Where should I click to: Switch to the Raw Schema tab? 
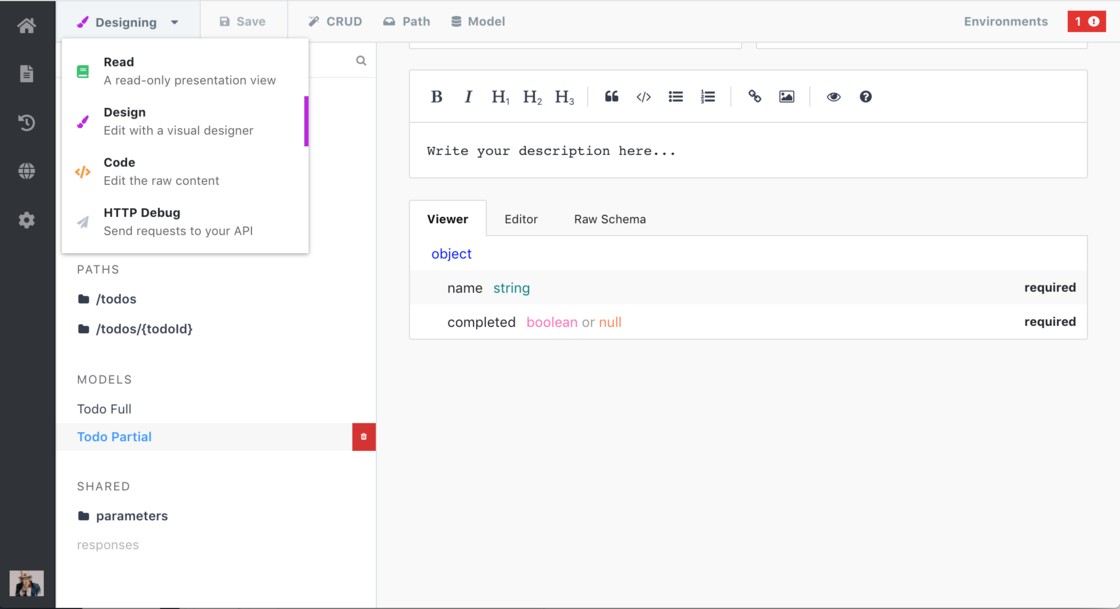coord(609,218)
